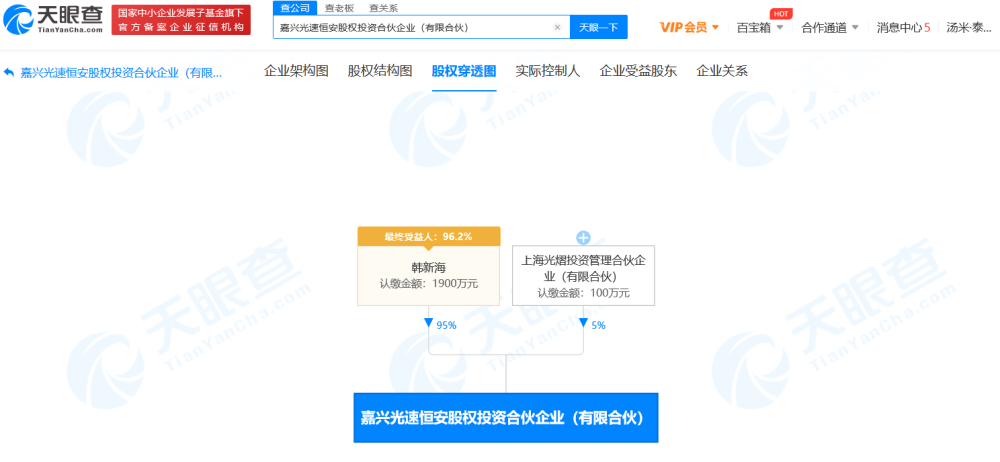Go back using the blue arrow icon
The image size is (1000, 462).
[x=8, y=71]
